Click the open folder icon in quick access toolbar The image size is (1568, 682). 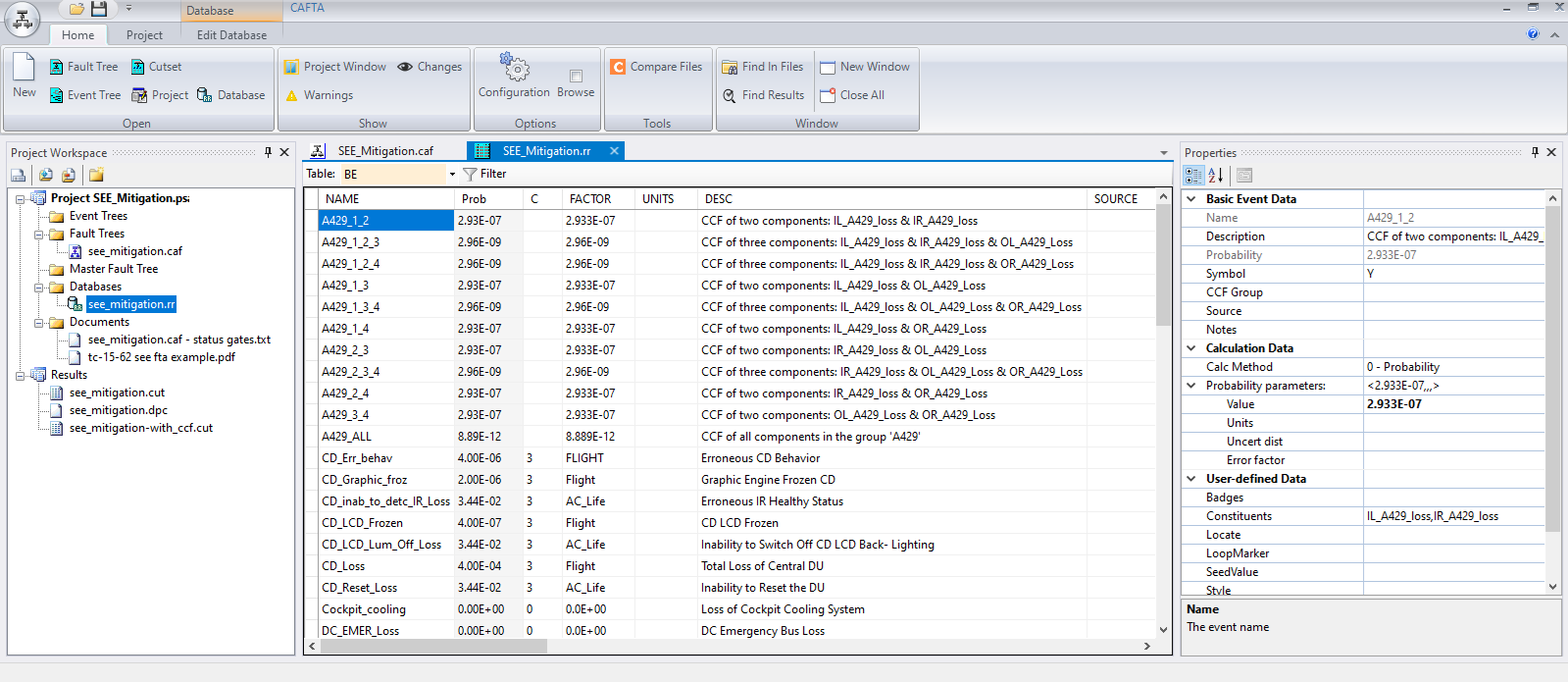[76, 9]
